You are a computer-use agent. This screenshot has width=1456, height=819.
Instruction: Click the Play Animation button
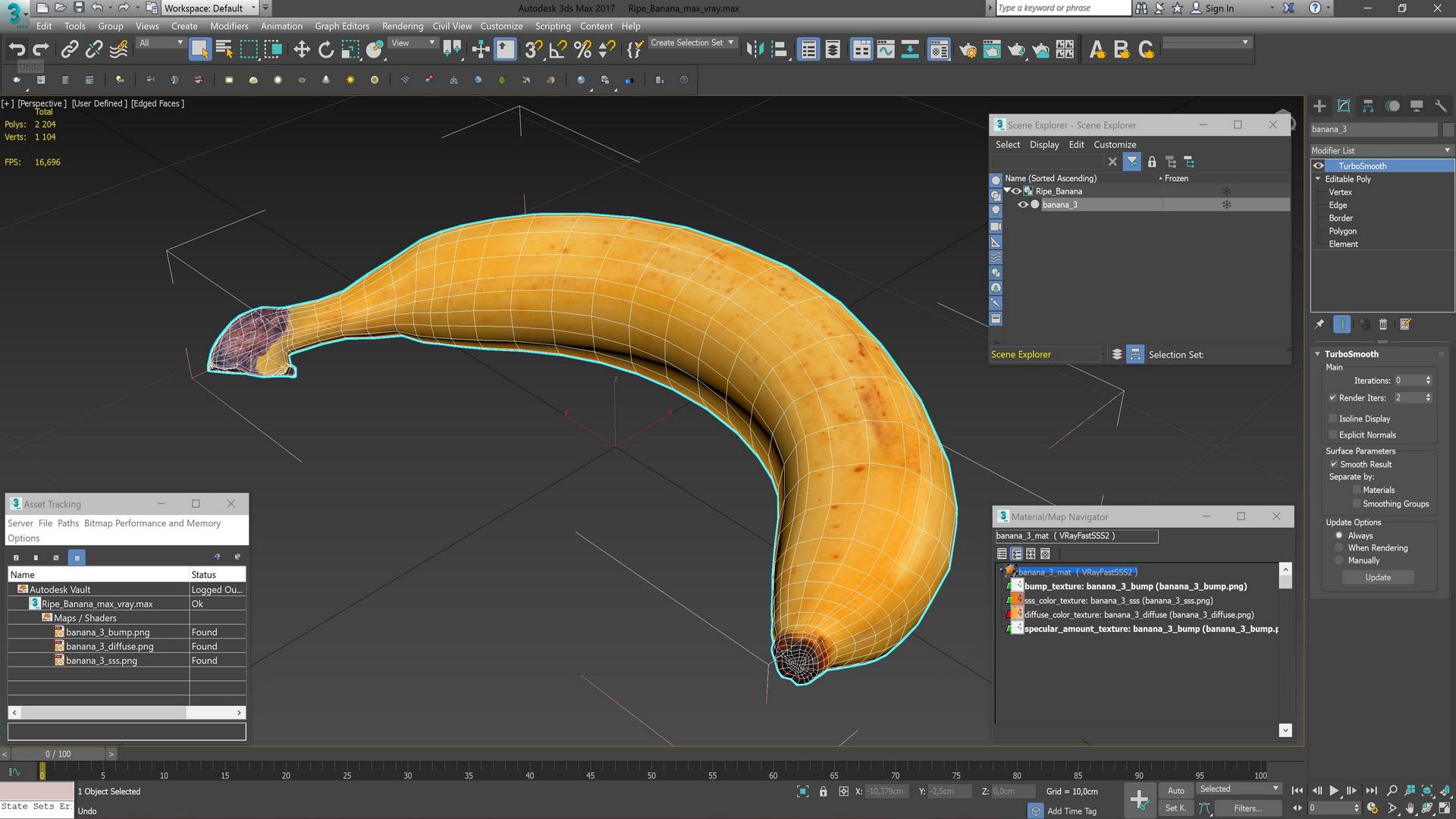1334,790
